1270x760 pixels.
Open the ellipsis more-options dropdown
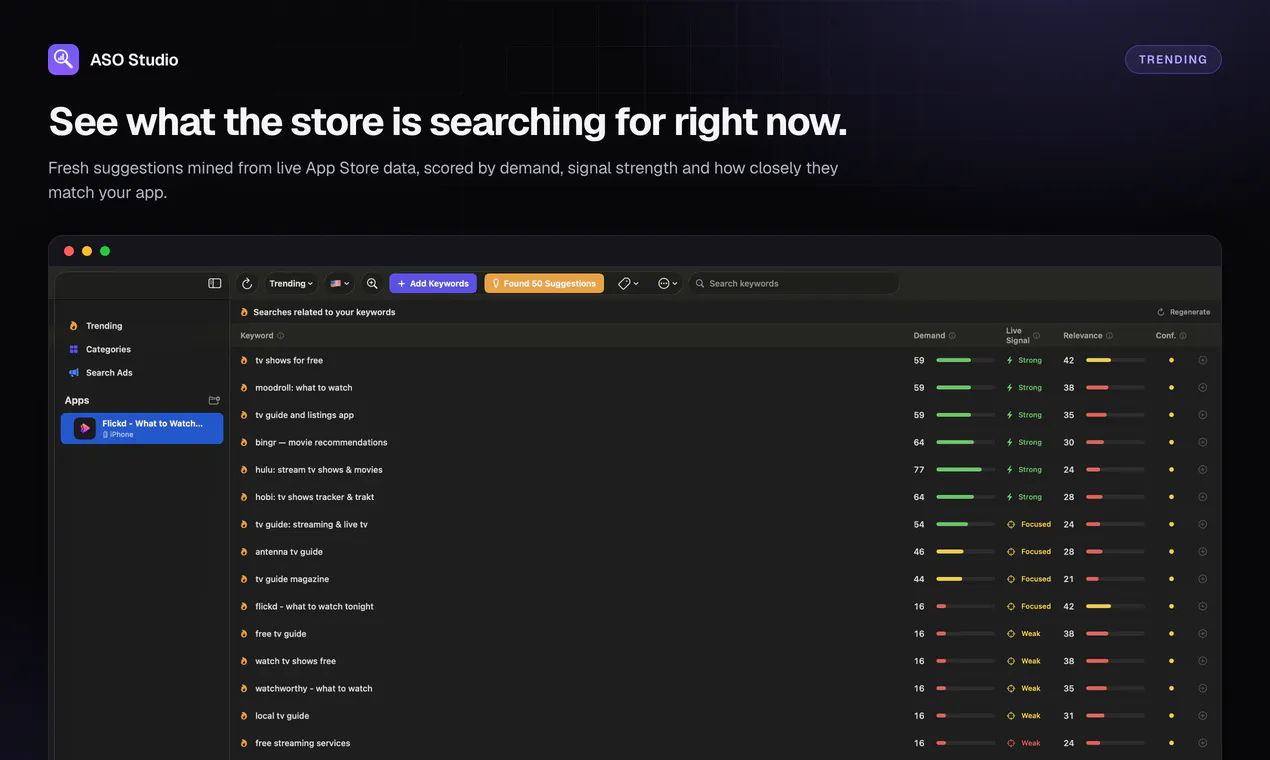tap(668, 283)
